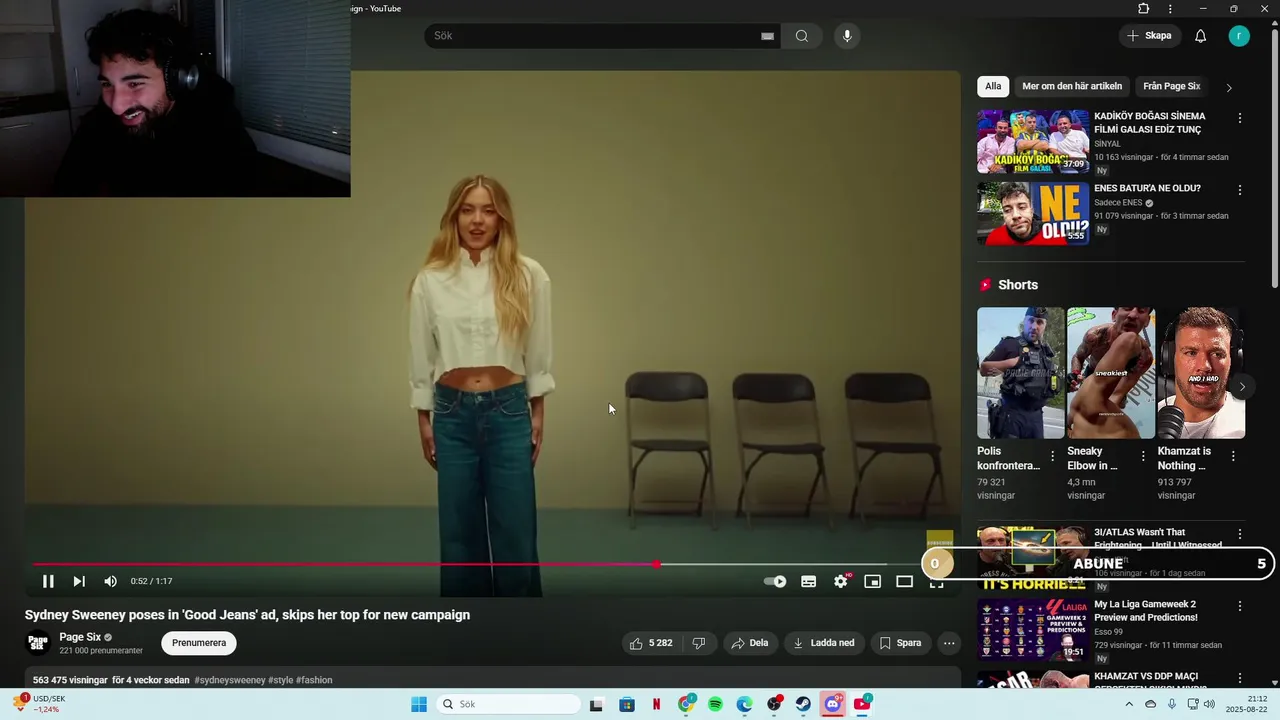The width and height of the screenshot is (1280, 720).
Task: Click the #fashion hashtag link
Action: click(x=314, y=680)
